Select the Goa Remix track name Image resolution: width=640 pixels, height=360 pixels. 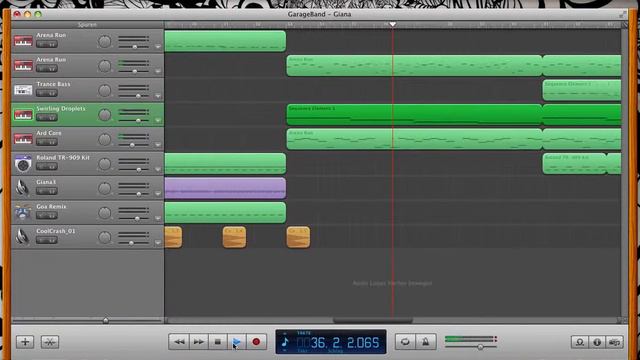[51, 207]
